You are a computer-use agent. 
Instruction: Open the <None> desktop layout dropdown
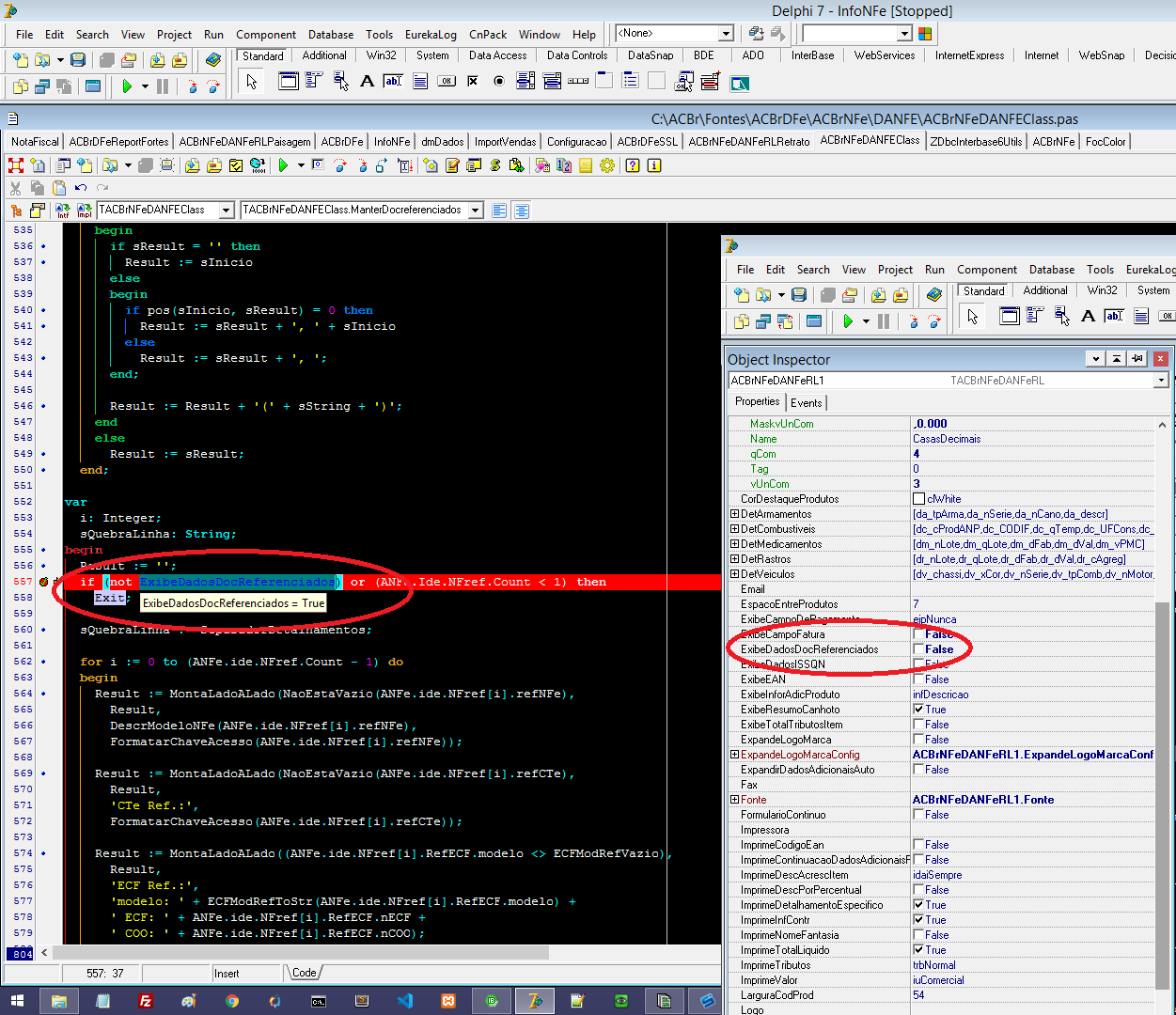(726, 34)
